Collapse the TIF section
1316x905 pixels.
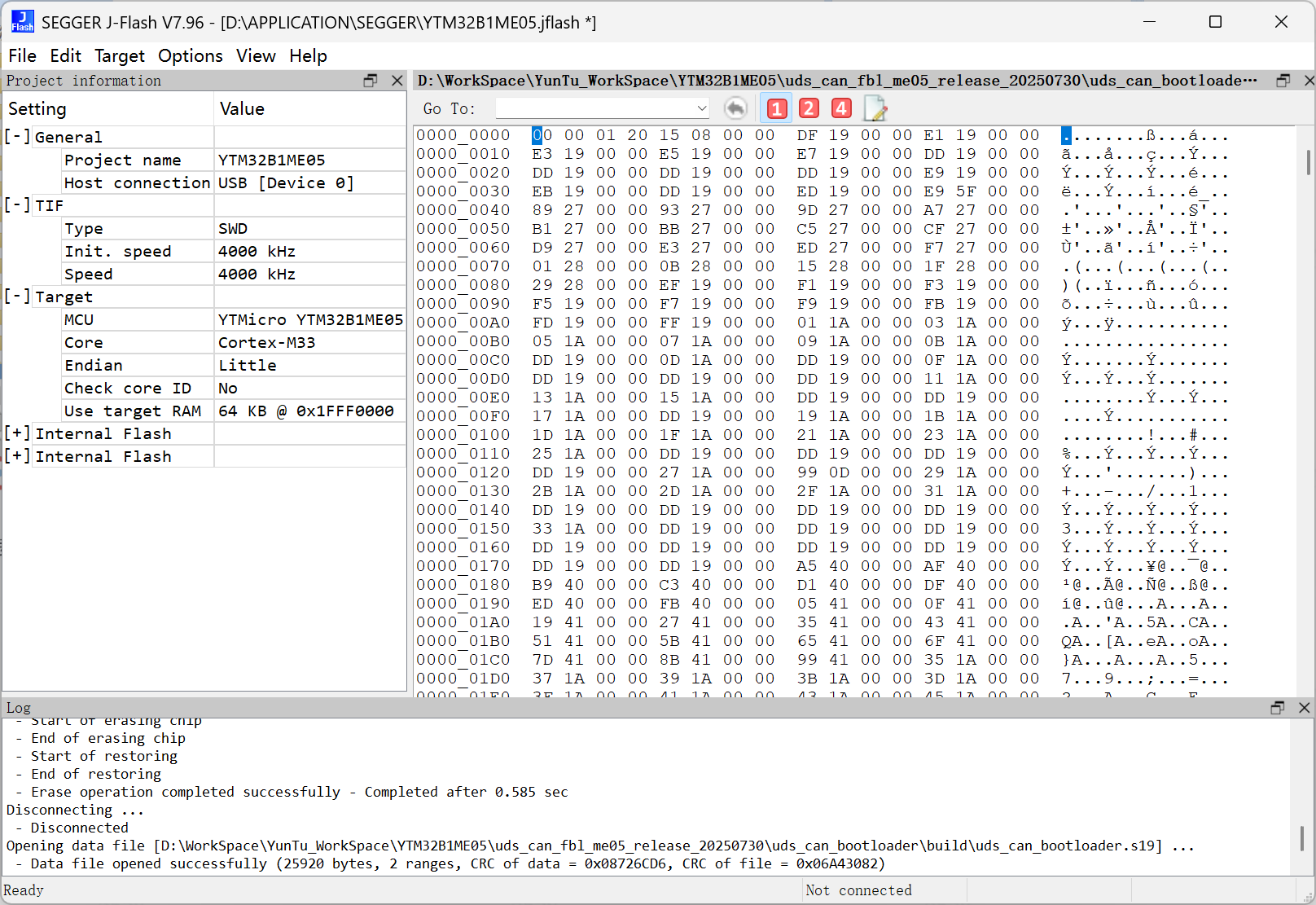click(17, 205)
